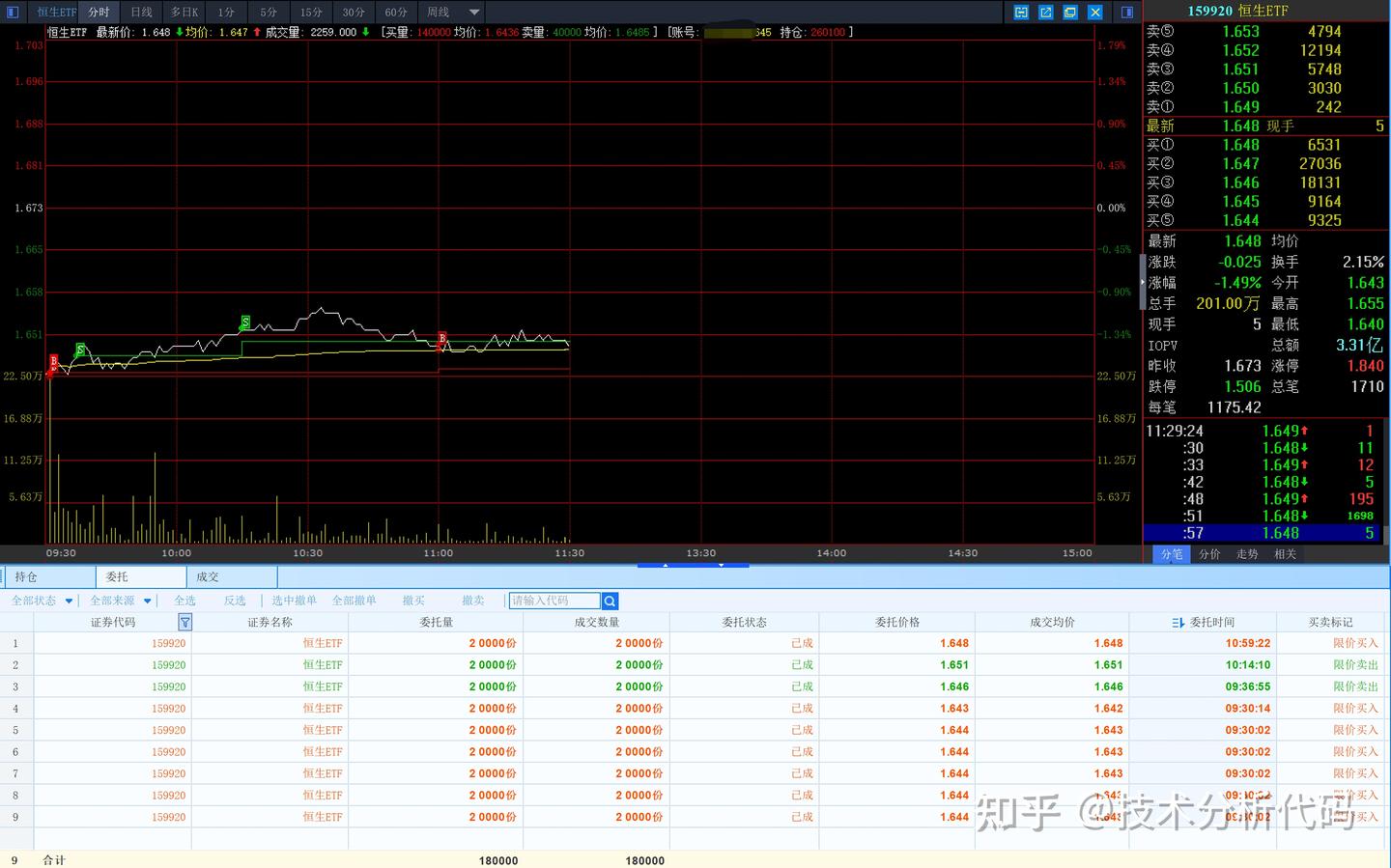Sort by the 委托价格 column header
Image resolution: width=1391 pixels, height=868 pixels.
(896, 623)
